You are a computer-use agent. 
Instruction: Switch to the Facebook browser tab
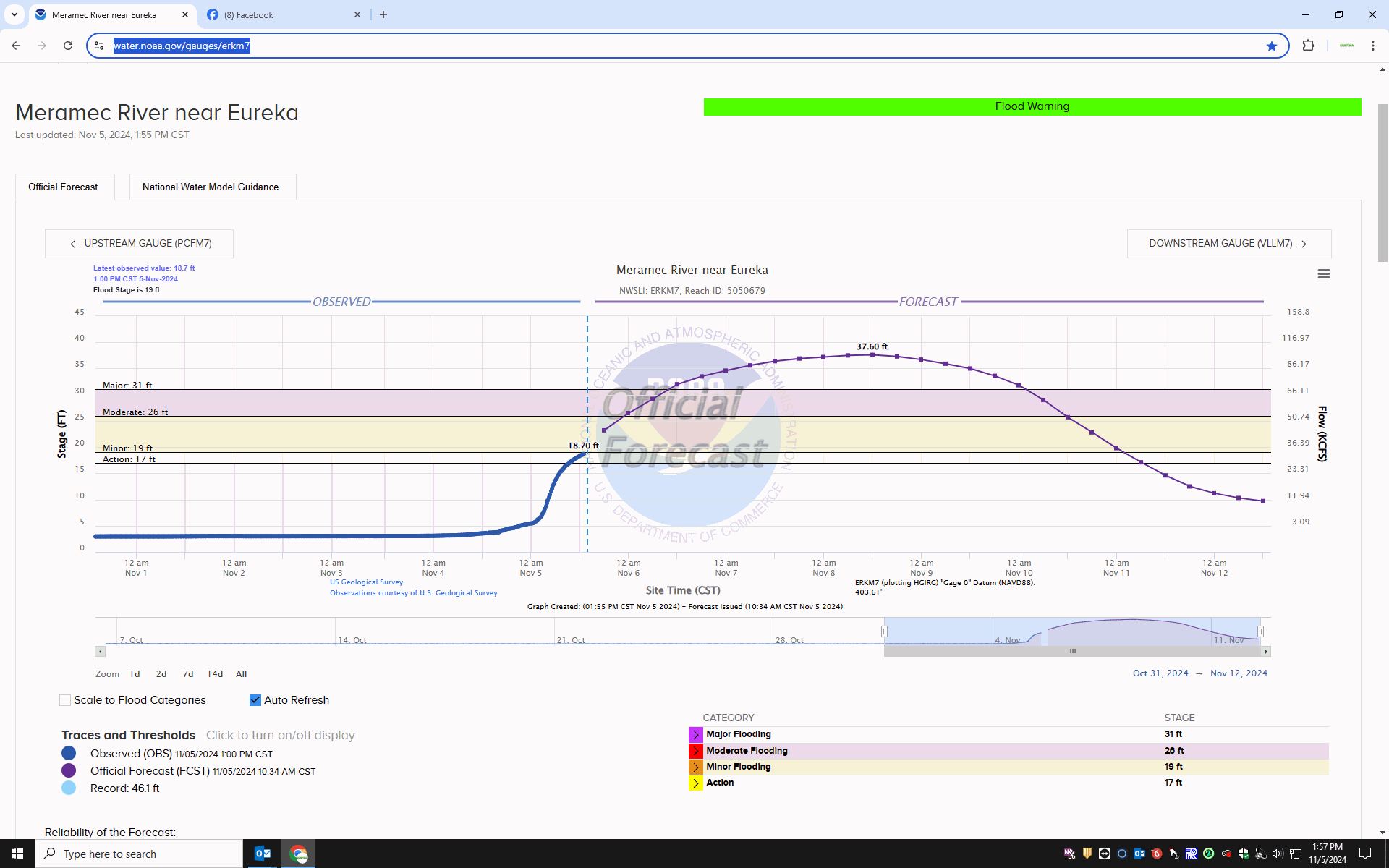click(284, 14)
